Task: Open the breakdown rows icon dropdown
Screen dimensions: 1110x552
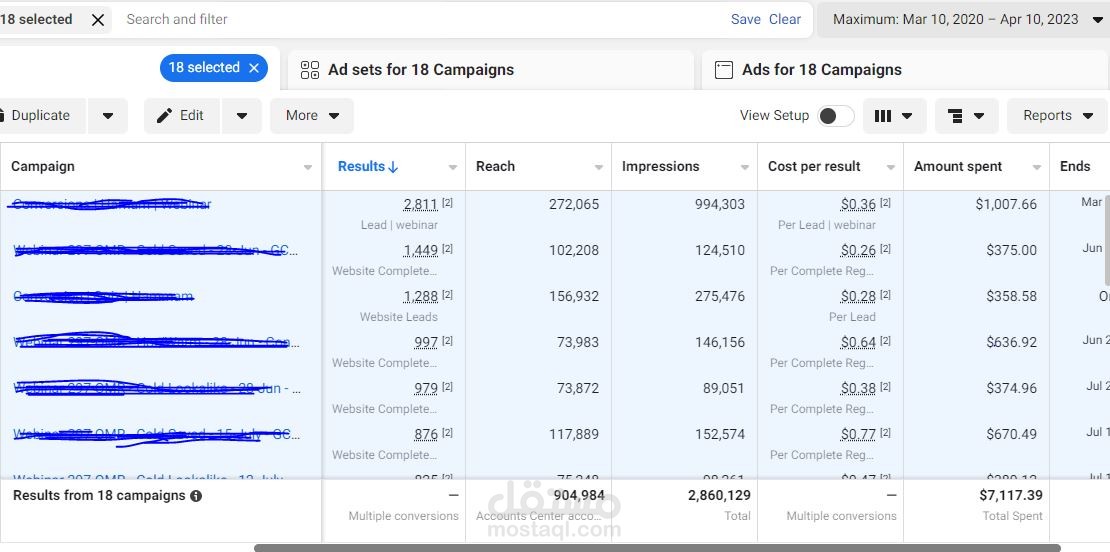Action: pyautogui.click(x=966, y=116)
